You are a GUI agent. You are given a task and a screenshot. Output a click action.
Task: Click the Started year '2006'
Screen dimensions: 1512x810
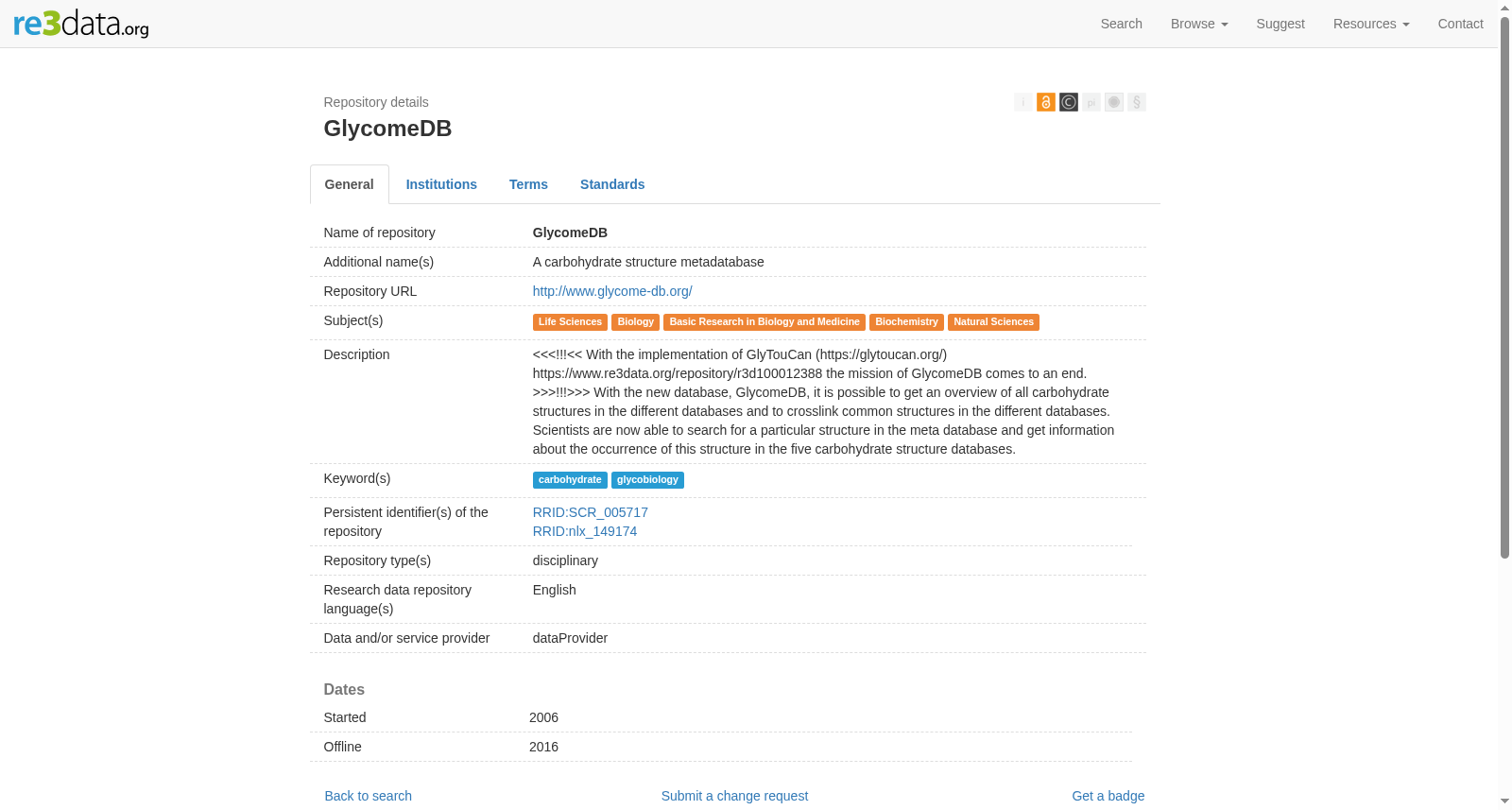543,717
